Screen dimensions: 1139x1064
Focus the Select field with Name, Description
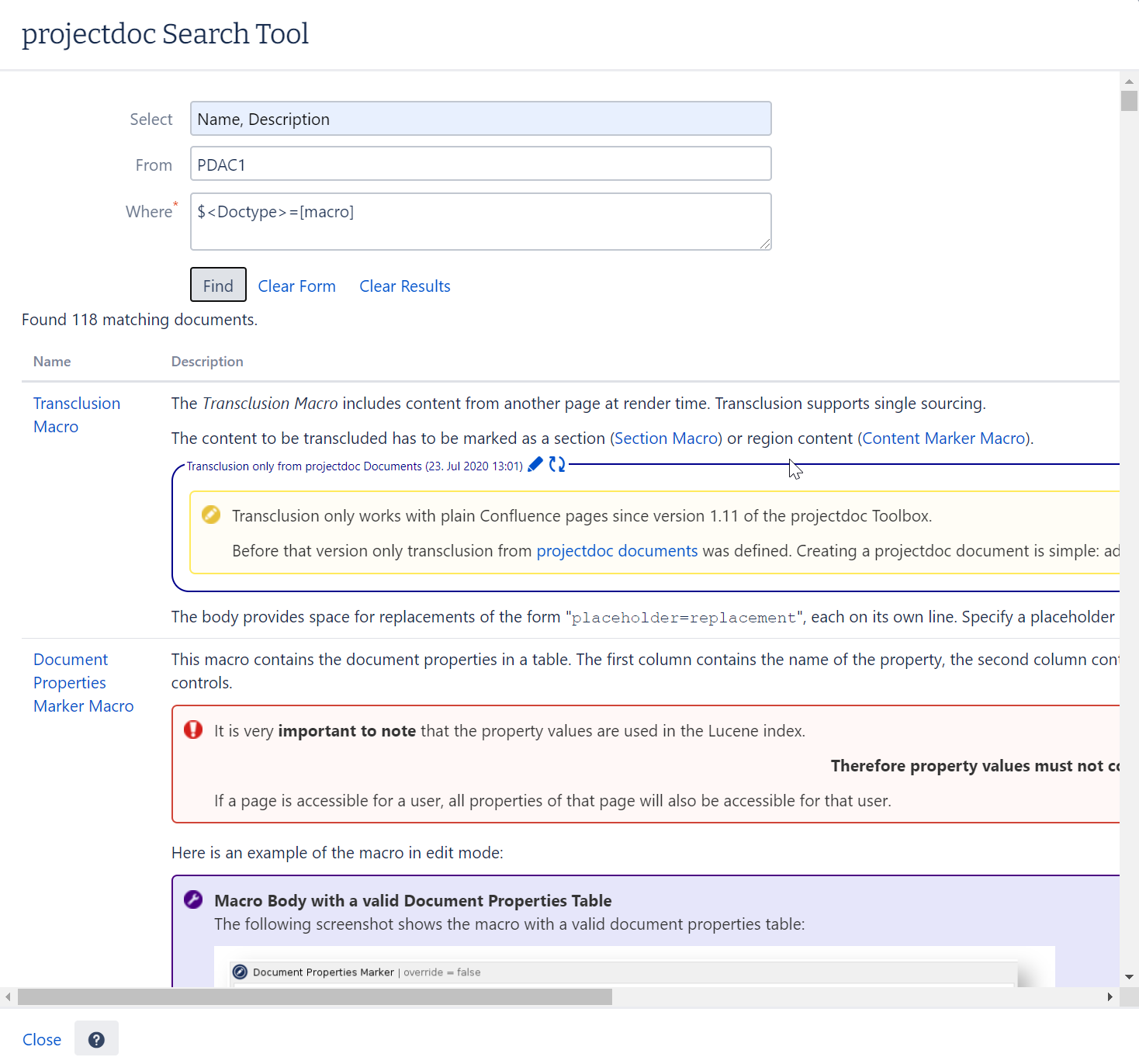click(480, 119)
